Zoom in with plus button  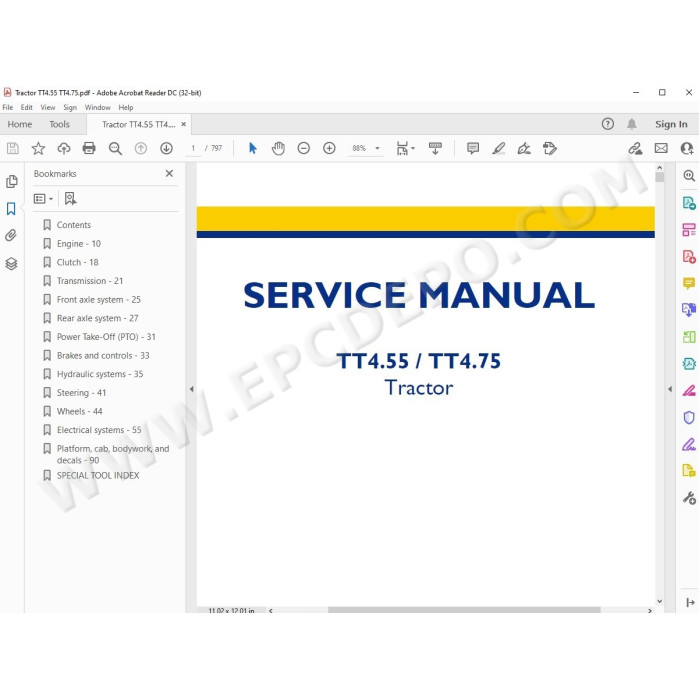[329, 148]
